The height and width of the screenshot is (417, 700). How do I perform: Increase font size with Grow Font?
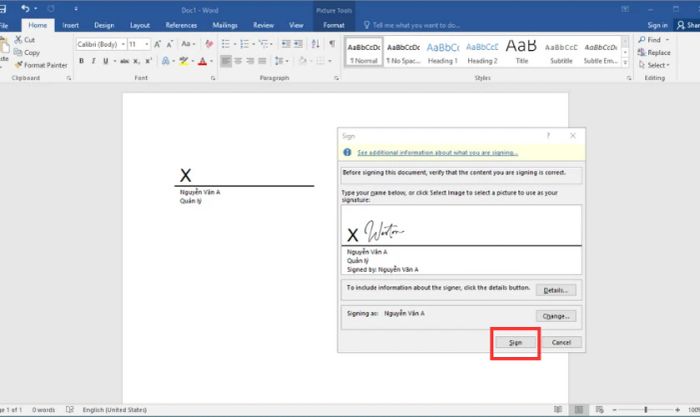[157, 44]
